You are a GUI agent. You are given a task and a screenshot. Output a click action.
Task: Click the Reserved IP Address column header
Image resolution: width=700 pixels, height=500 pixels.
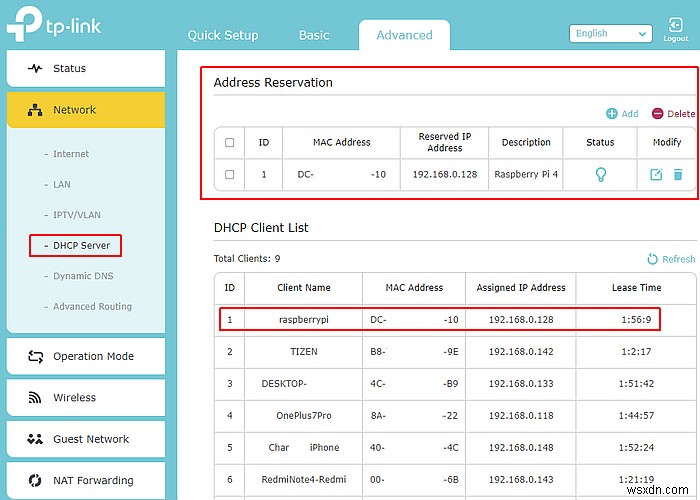(445, 142)
